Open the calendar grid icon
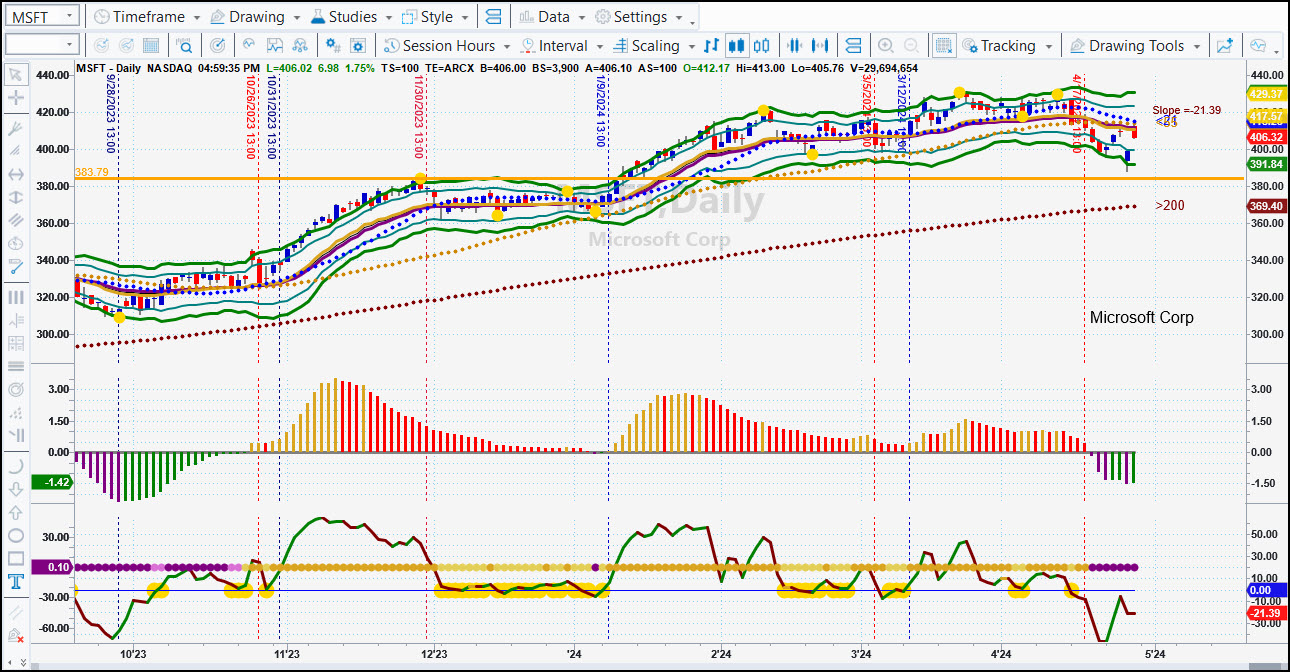 151,46
